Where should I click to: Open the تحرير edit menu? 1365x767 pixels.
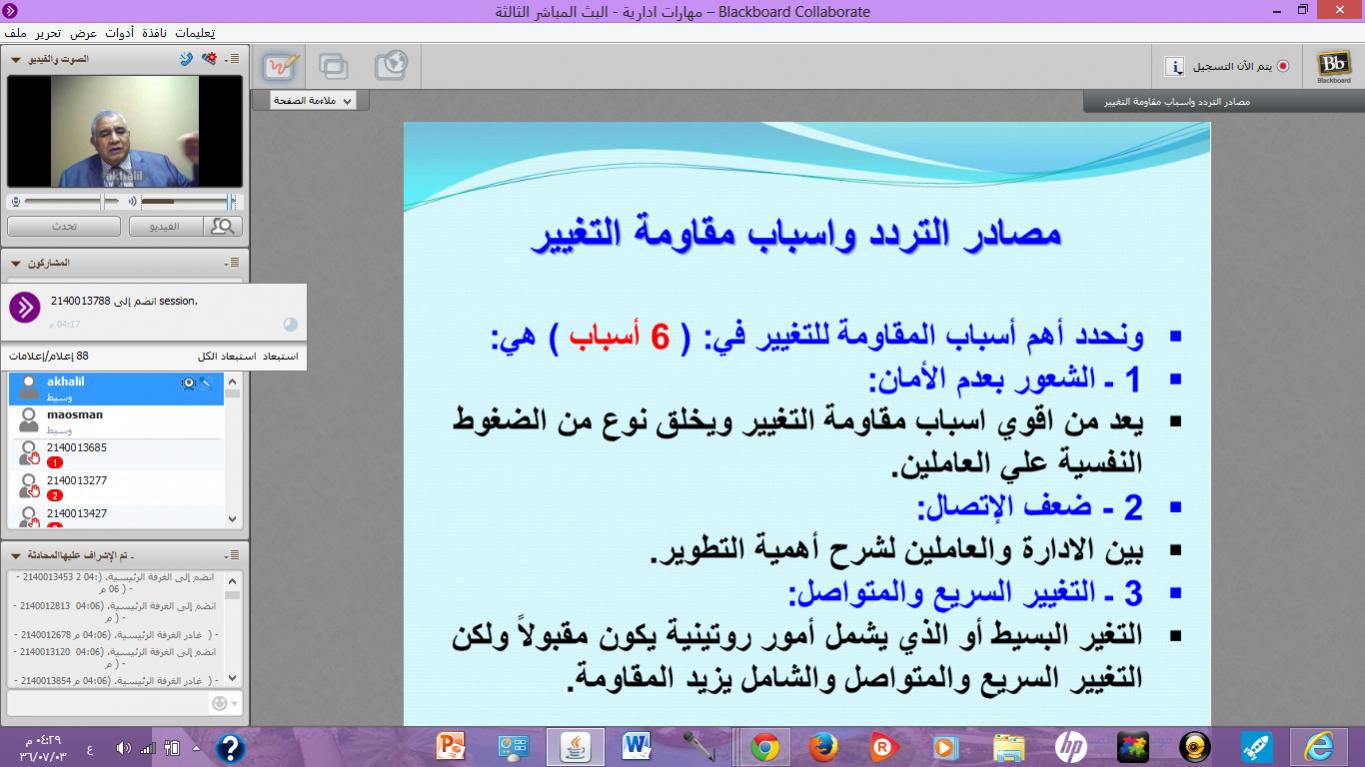point(48,33)
